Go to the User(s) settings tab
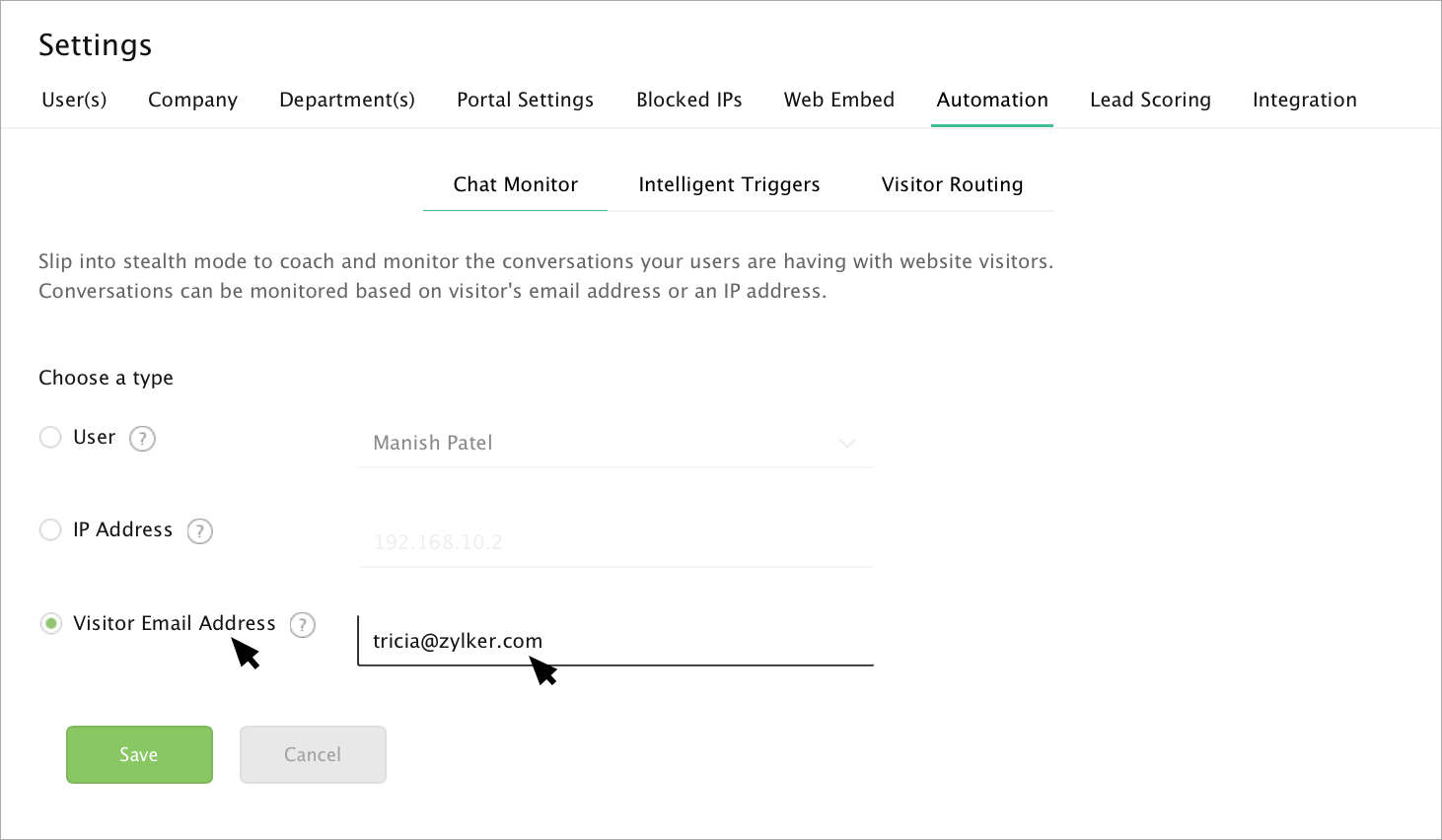The image size is (1442, 840). [x=74, y=100]
